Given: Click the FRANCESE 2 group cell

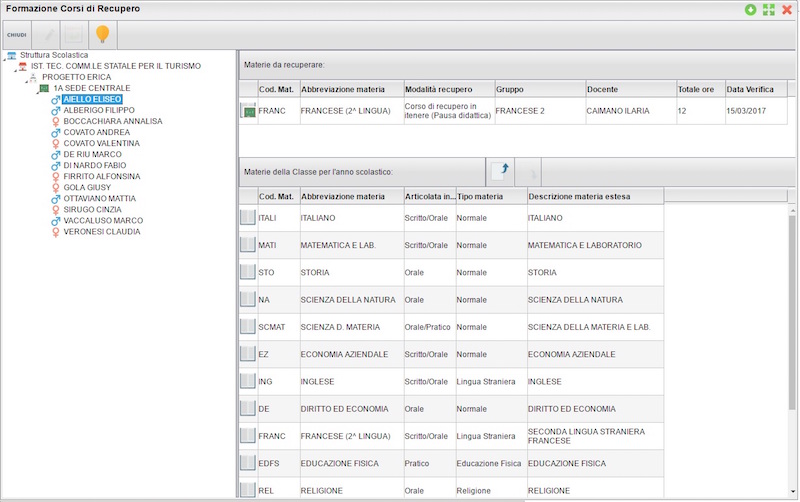Looking at the screenshot, I should coord(540,111).
